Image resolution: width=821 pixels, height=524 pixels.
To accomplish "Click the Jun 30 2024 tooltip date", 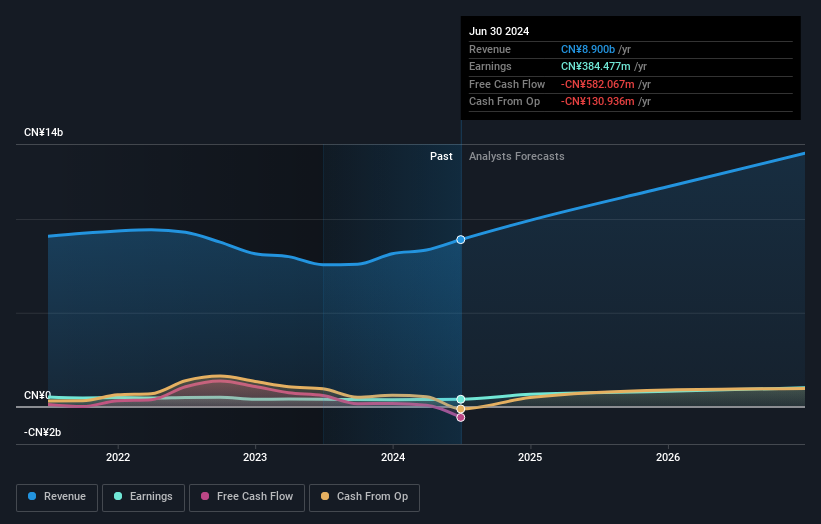I will tap(499, 31).
